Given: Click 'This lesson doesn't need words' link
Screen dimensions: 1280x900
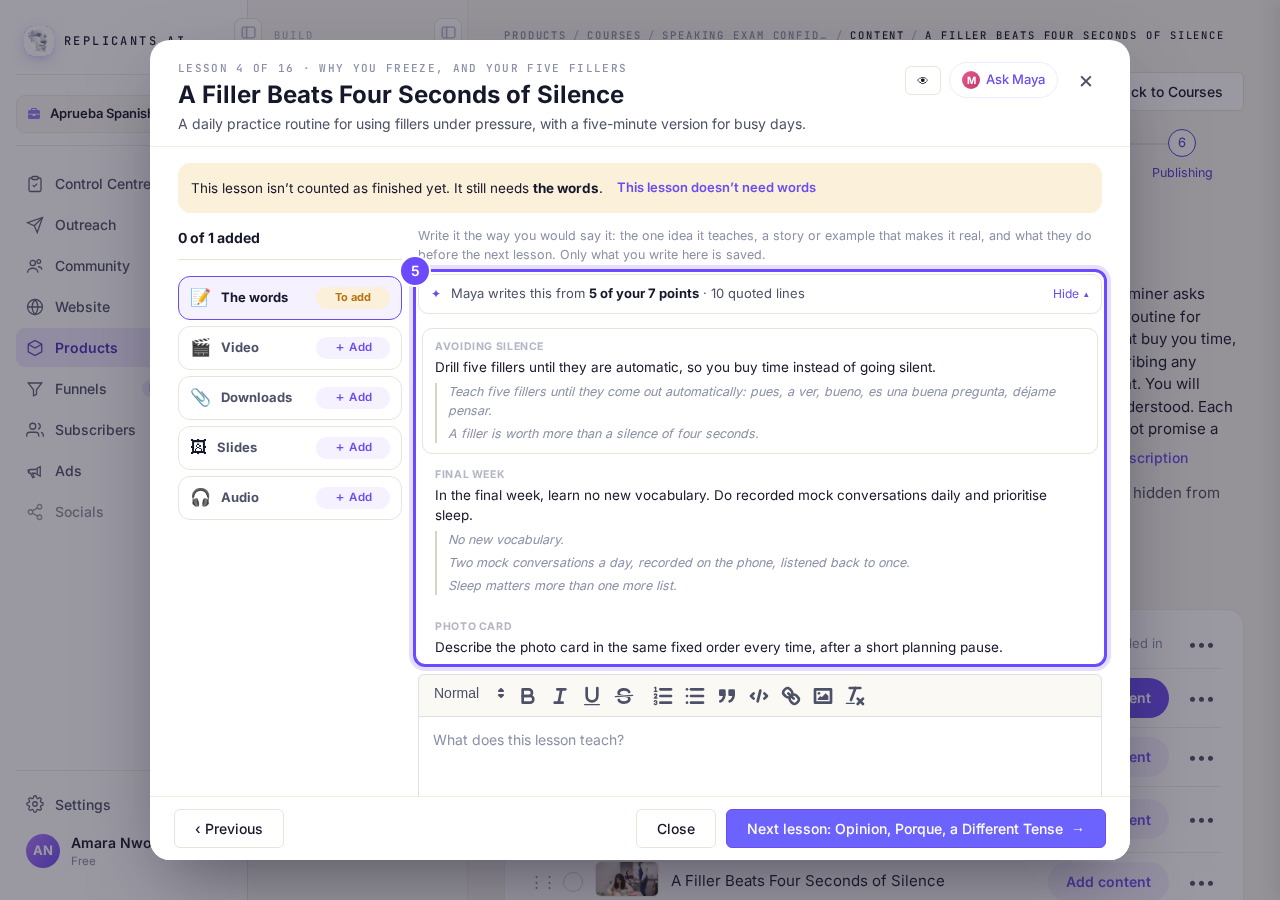Looking at the screenshot, I should tap(716, 188).
